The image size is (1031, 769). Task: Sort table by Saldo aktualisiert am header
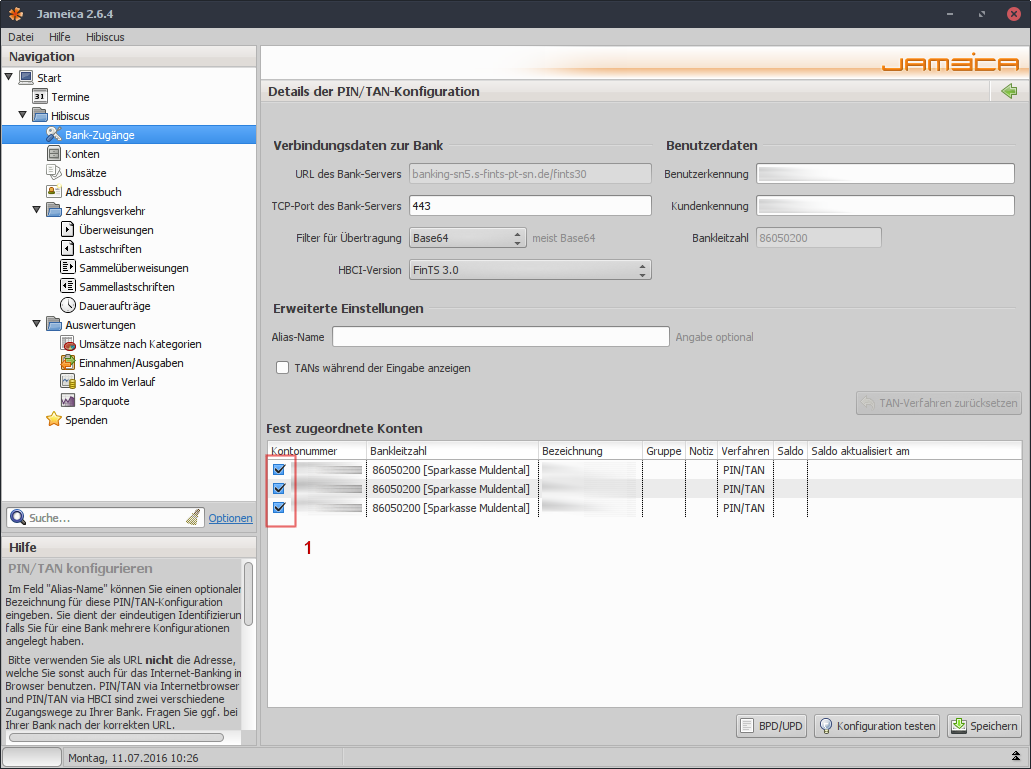point(915,451)
